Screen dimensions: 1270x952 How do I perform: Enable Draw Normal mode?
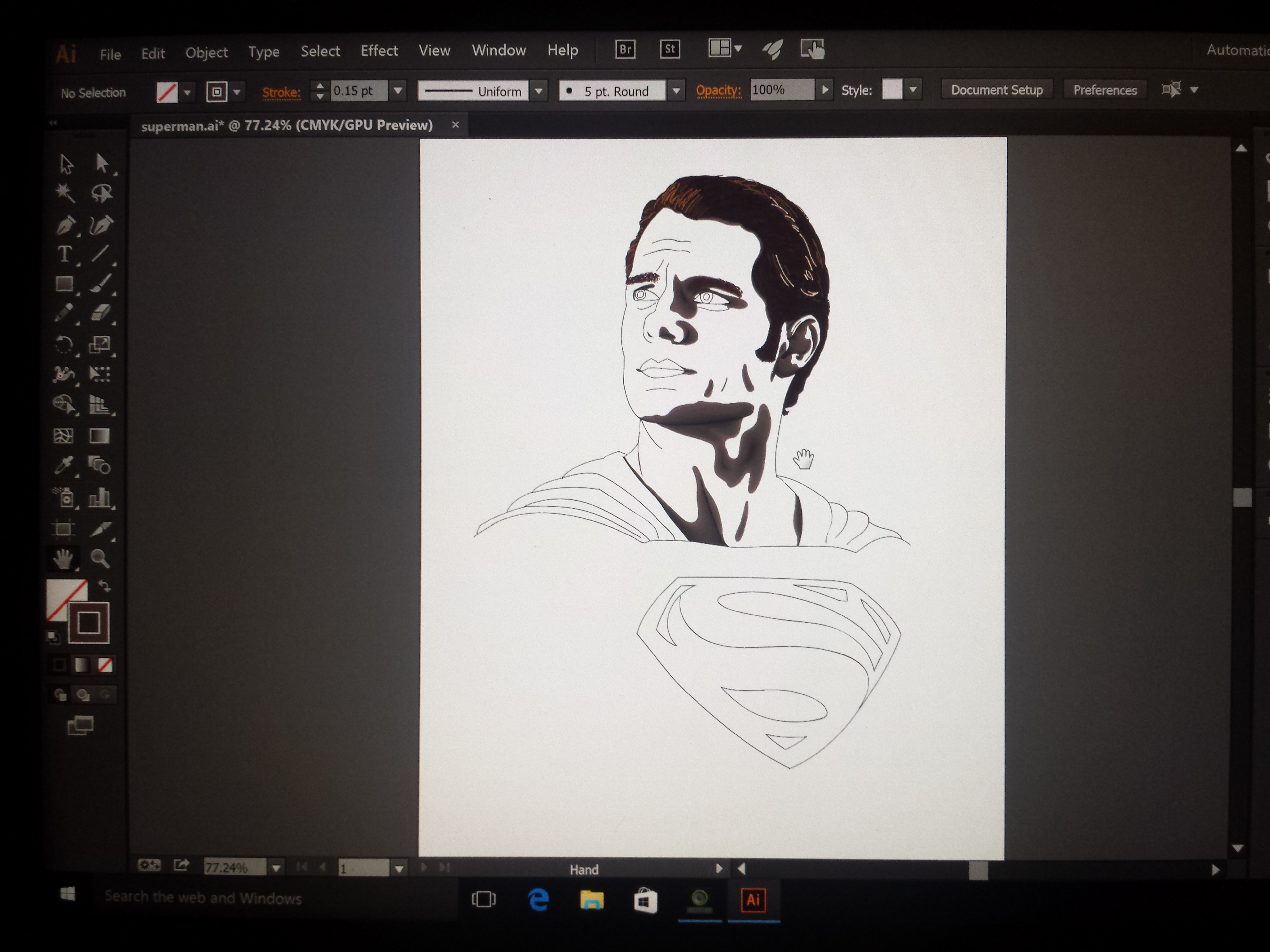(60, 695)
